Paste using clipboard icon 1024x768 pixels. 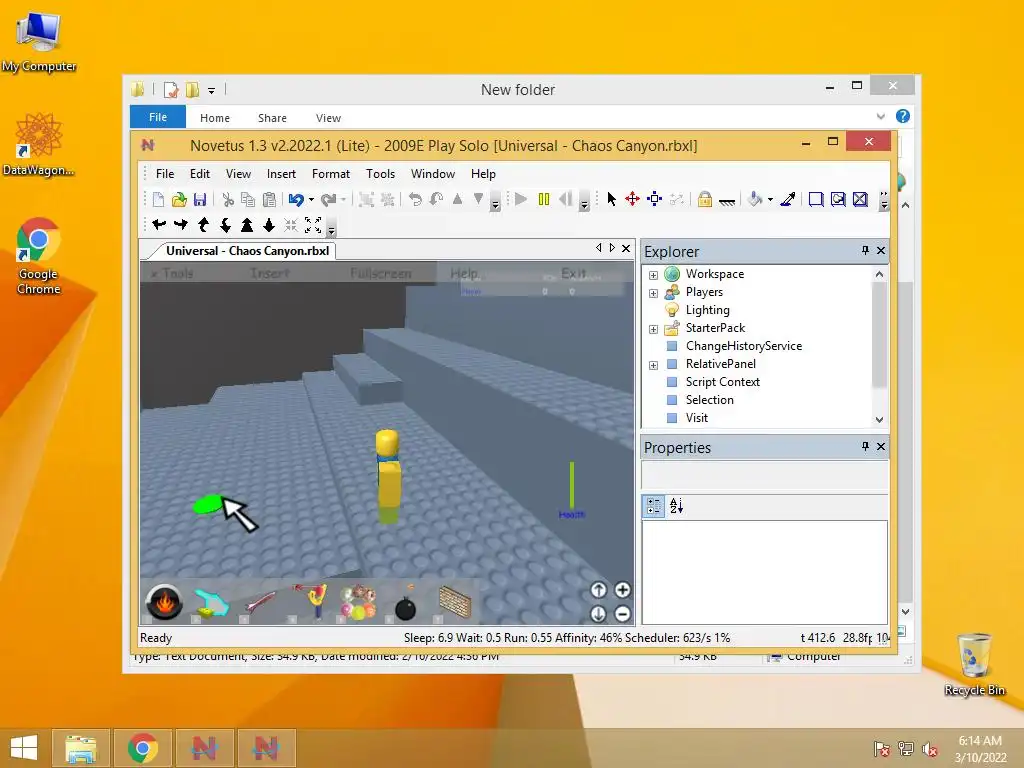click(269, 199)
